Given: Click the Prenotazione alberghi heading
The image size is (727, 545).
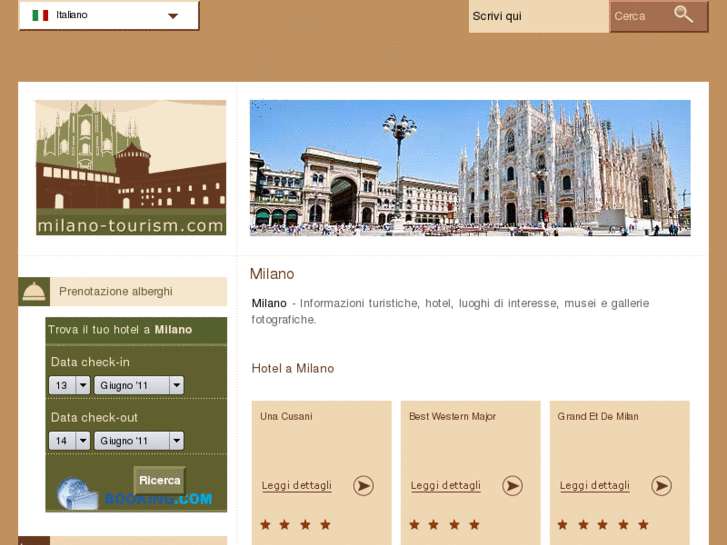Looking at the screenshot, I should (116, 292).
